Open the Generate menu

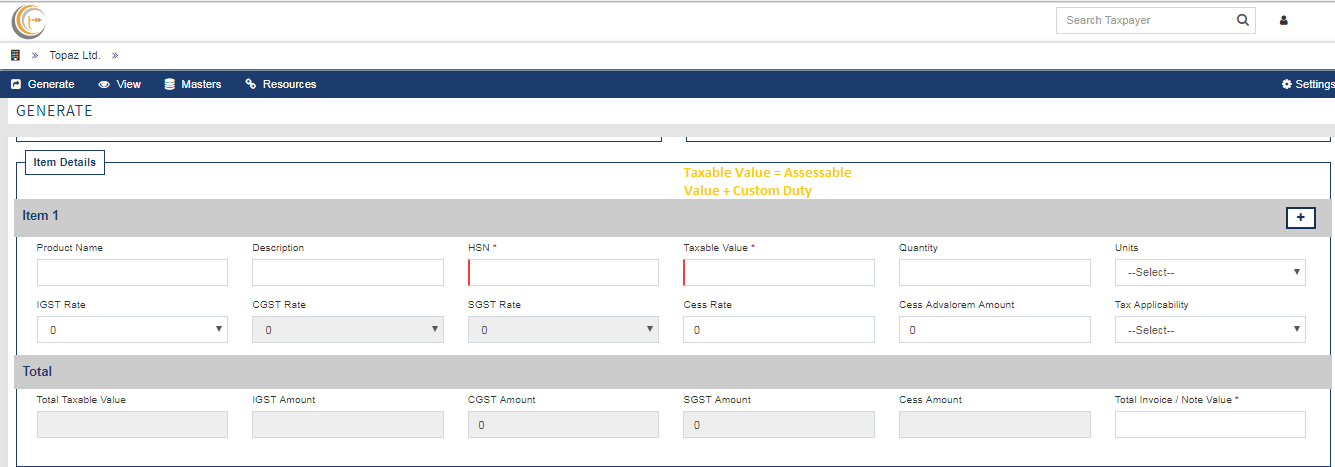pos(43,84)
